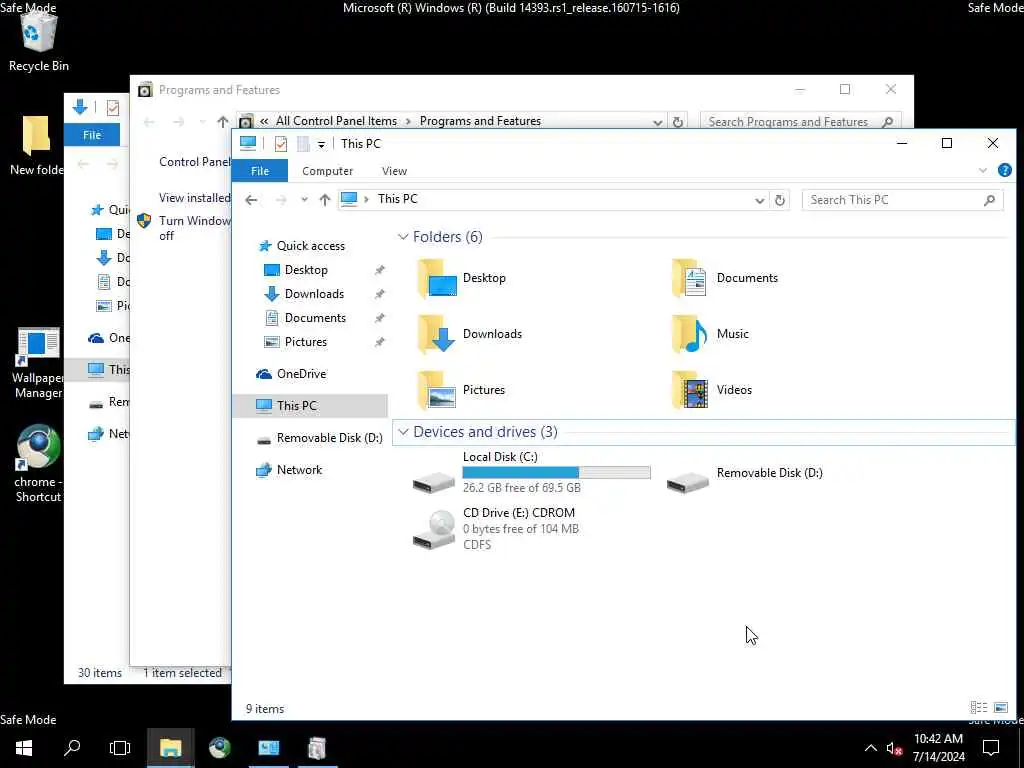Select Removable Disk (D:) in Devices and drives
1024x768 pixels.
(x=744, y=474)
